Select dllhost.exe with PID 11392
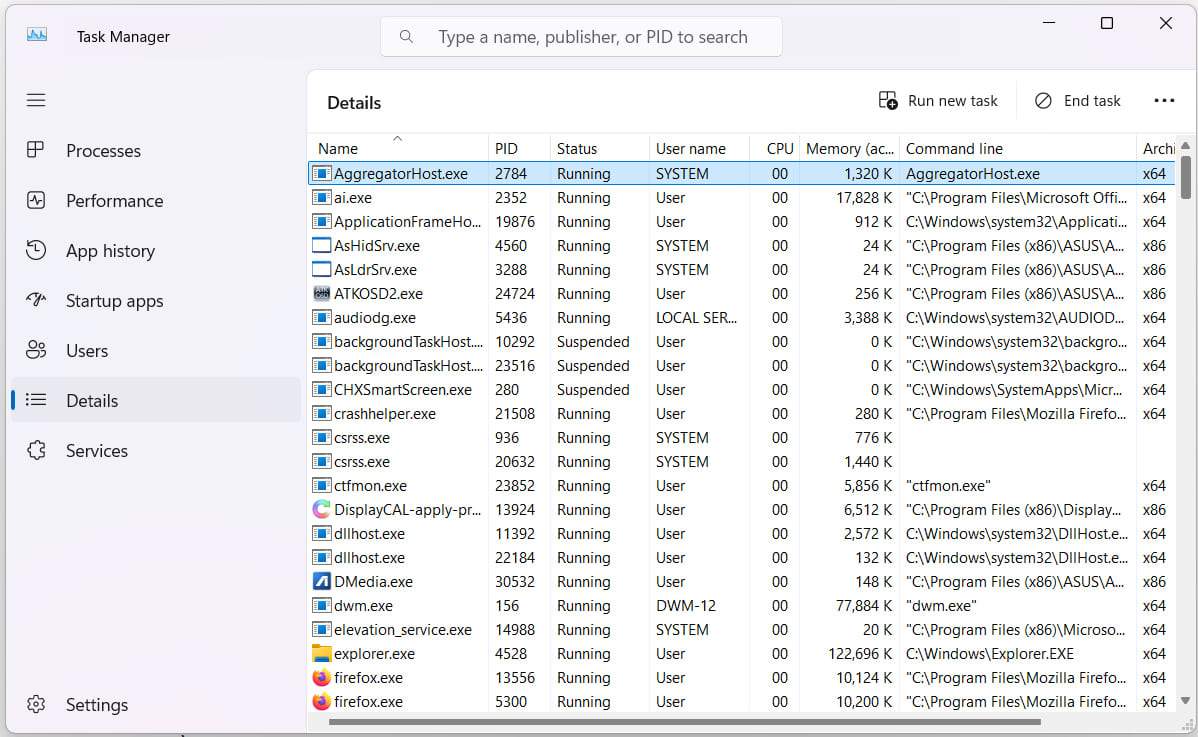Viewport: 1198px width, 737px height. (x=741, y=534)
